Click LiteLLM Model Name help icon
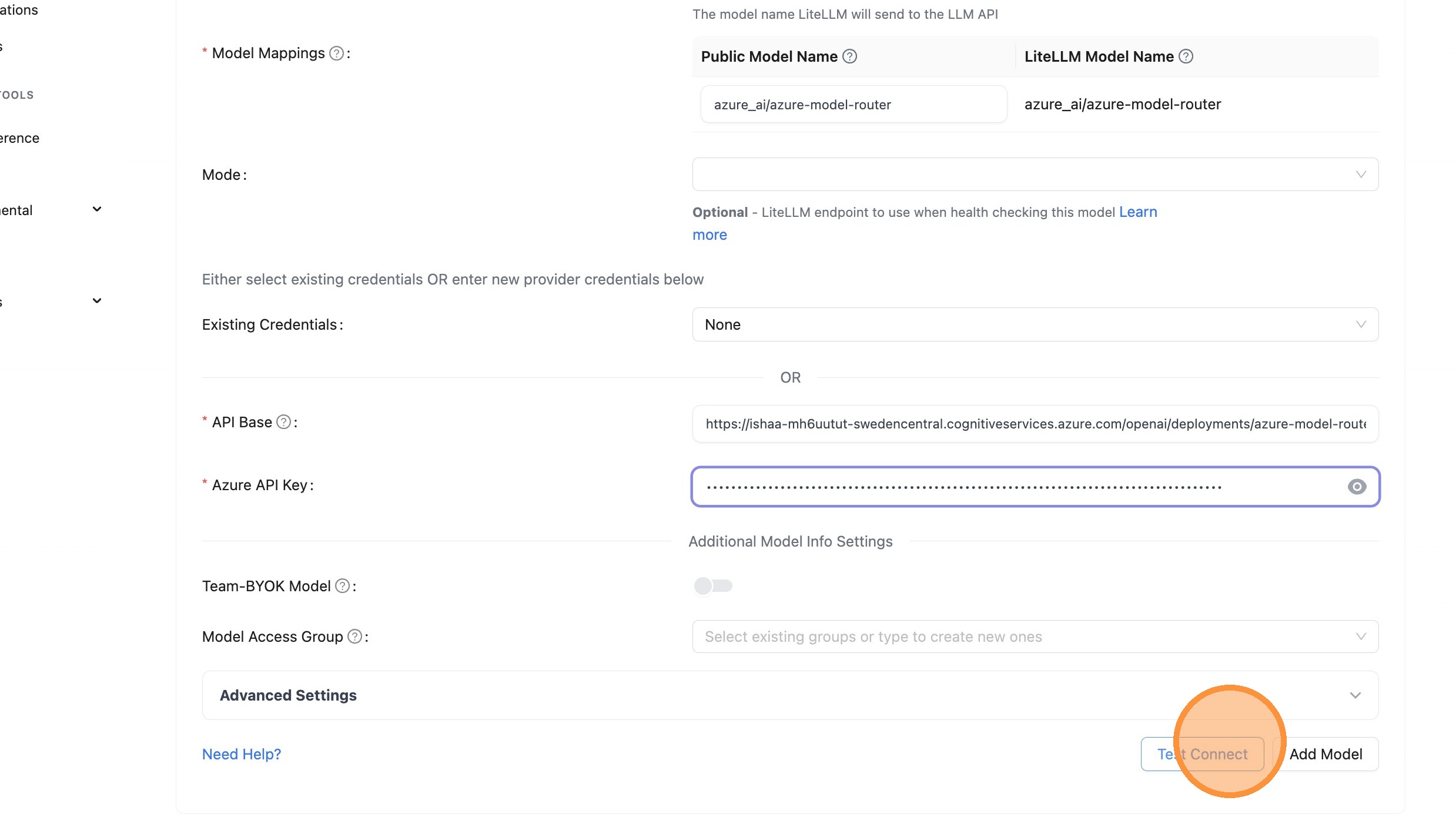The image size is (1456, 814). click(1186, 56)
